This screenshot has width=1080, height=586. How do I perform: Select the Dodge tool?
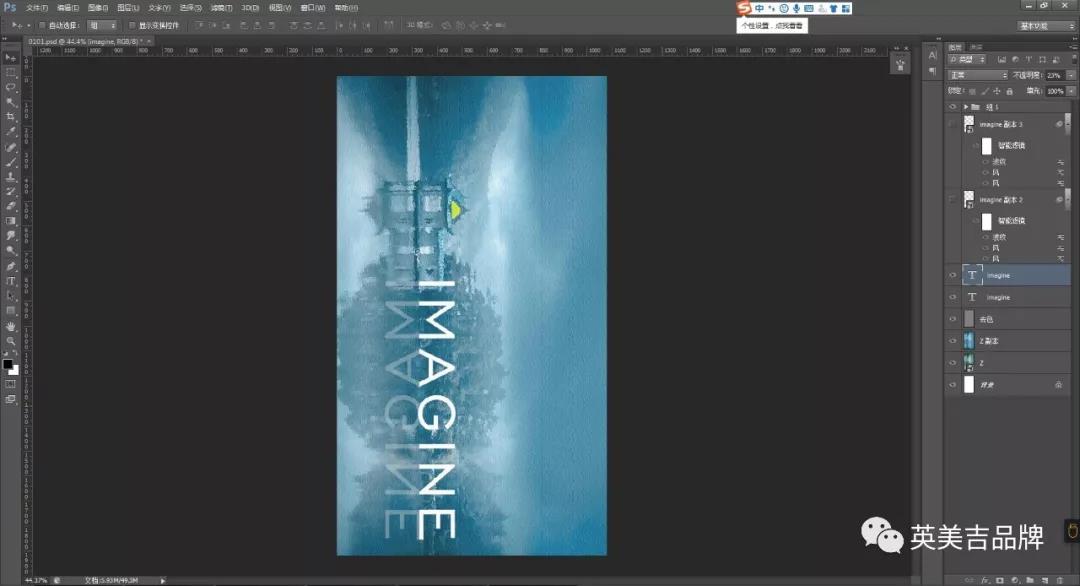coord(10,251)
